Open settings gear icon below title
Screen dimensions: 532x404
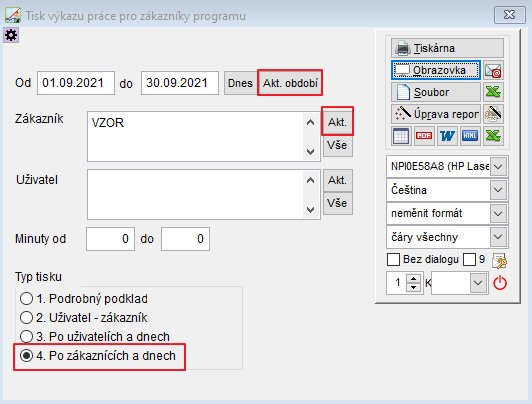(11, 35)
